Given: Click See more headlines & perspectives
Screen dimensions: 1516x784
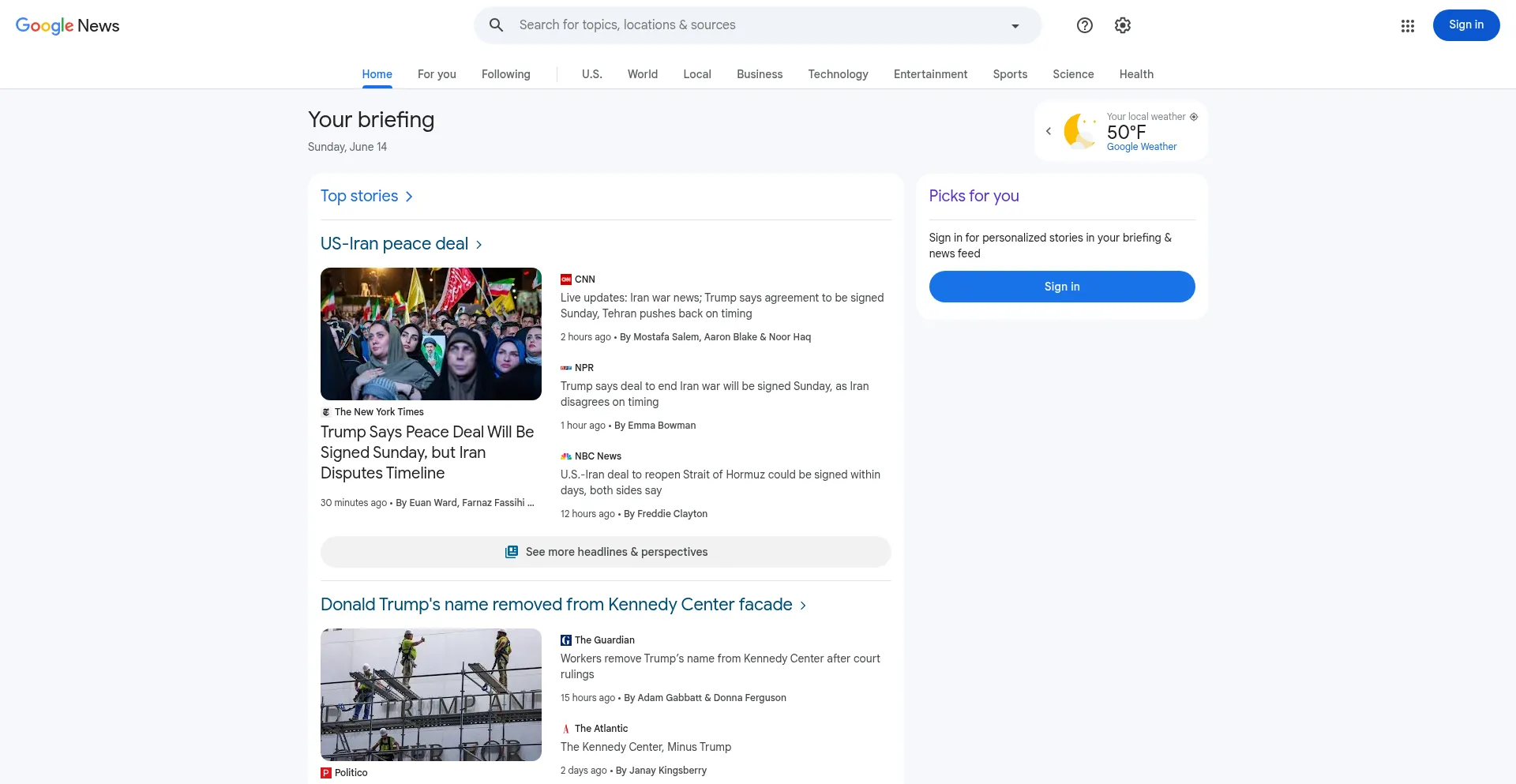Looking at the screenshot, I should [x=606, y=552].
